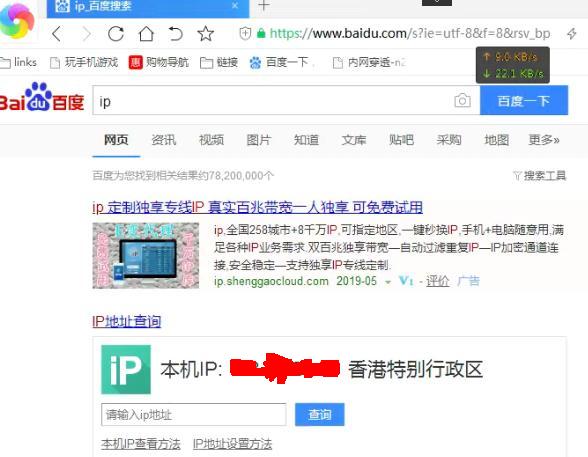Click the forward navigation arrow
This screenshot has width=588, height=457.
point(87,34)
